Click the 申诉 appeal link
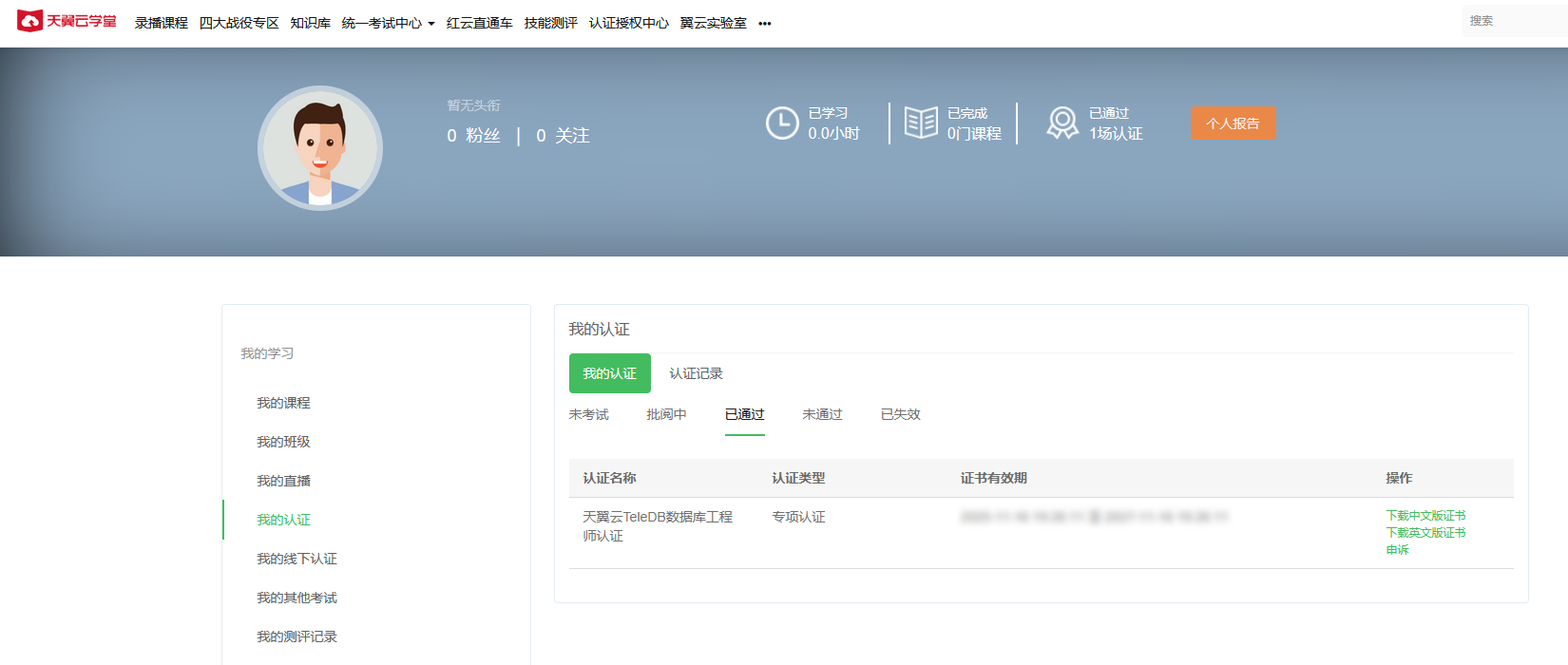Screen dimensions: 1568x665 pyautogui.click(x=1398, y=550)
